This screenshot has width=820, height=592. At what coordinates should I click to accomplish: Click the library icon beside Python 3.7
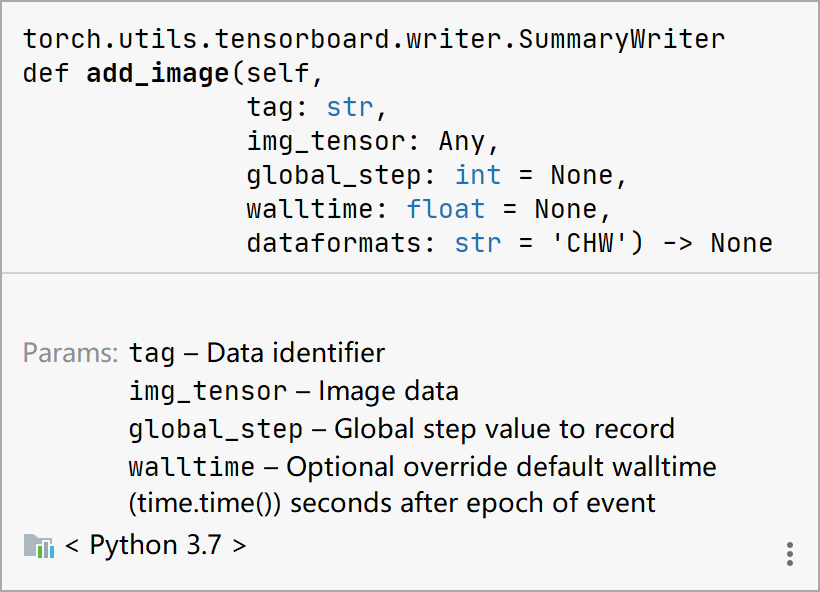point(38,546)
